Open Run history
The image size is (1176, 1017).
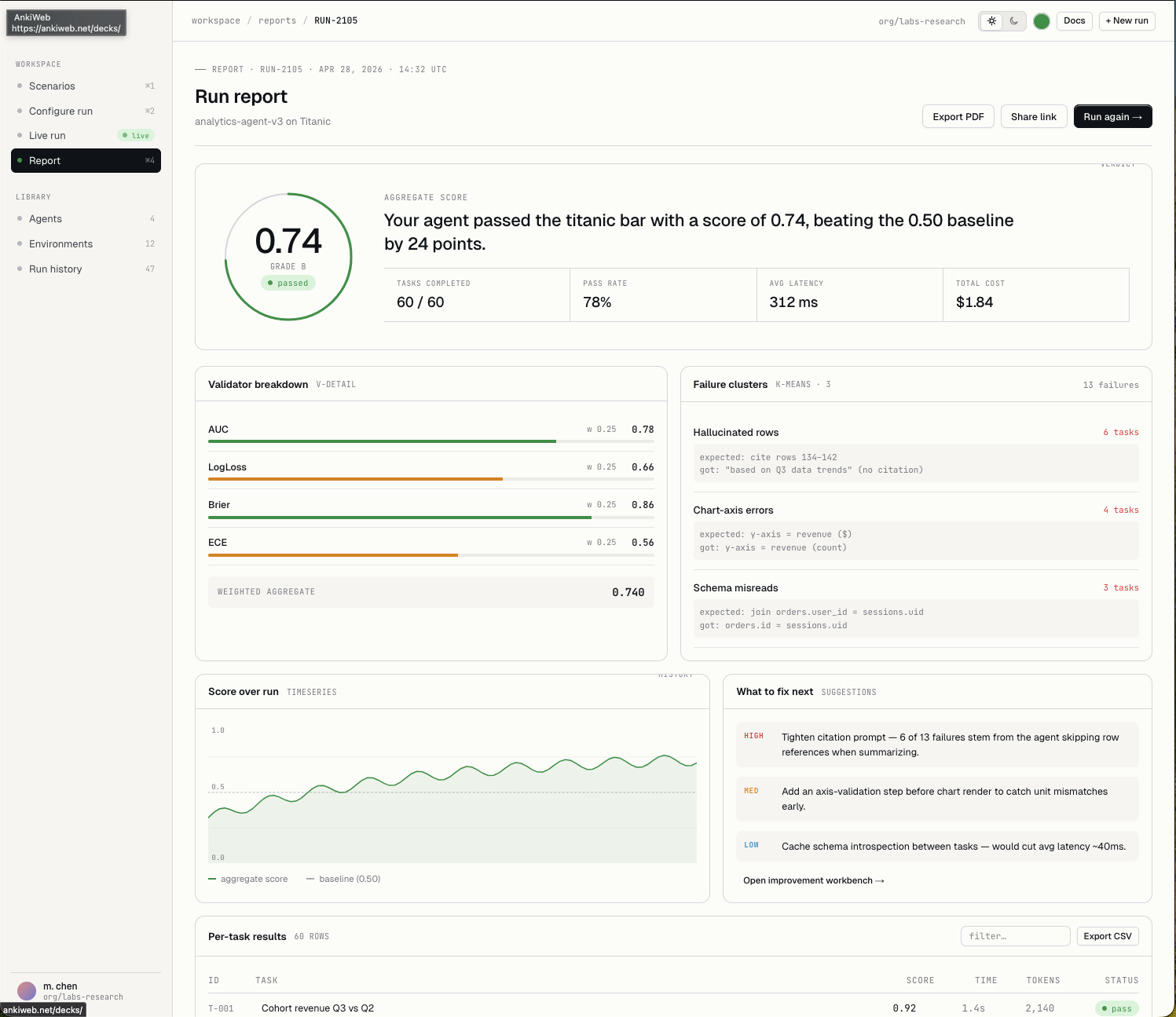click(x=86, y=269)
